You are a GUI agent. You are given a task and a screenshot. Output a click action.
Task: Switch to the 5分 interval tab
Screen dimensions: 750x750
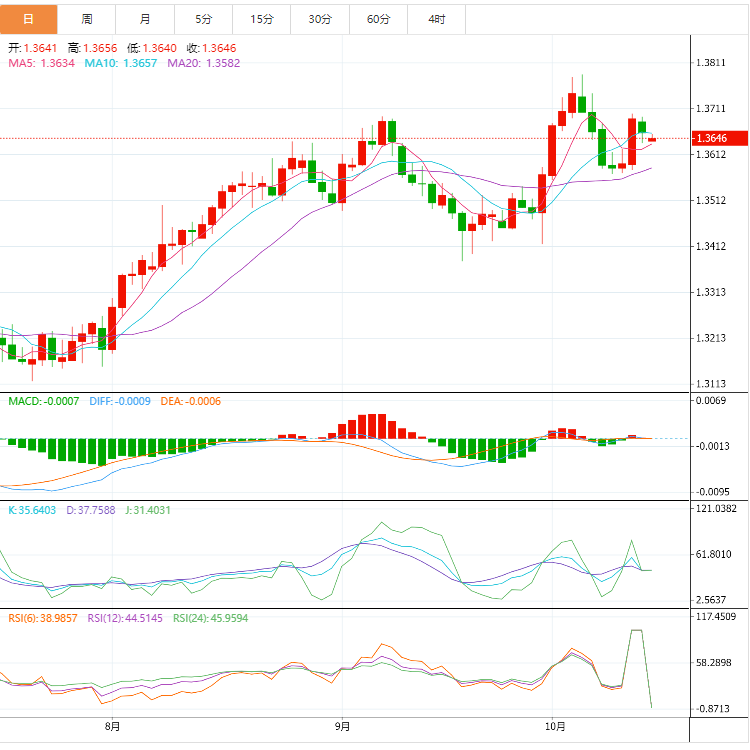(204, 19)
